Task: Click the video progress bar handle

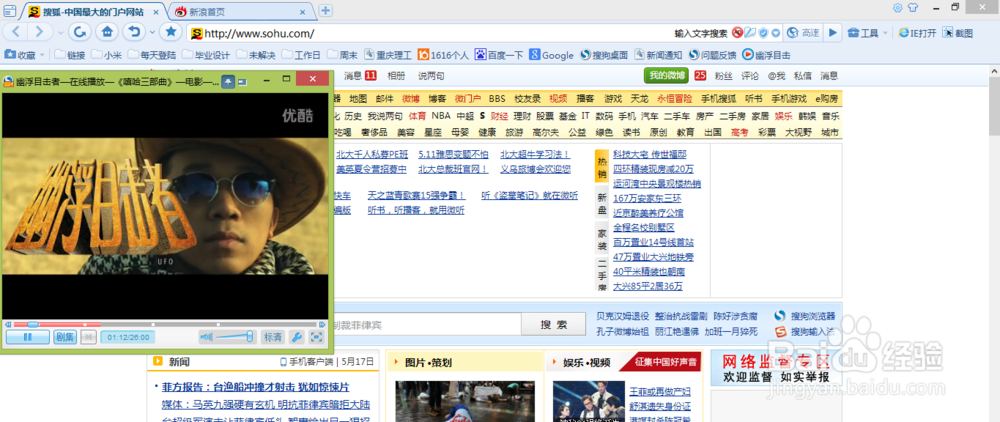Action: point(33,324)
